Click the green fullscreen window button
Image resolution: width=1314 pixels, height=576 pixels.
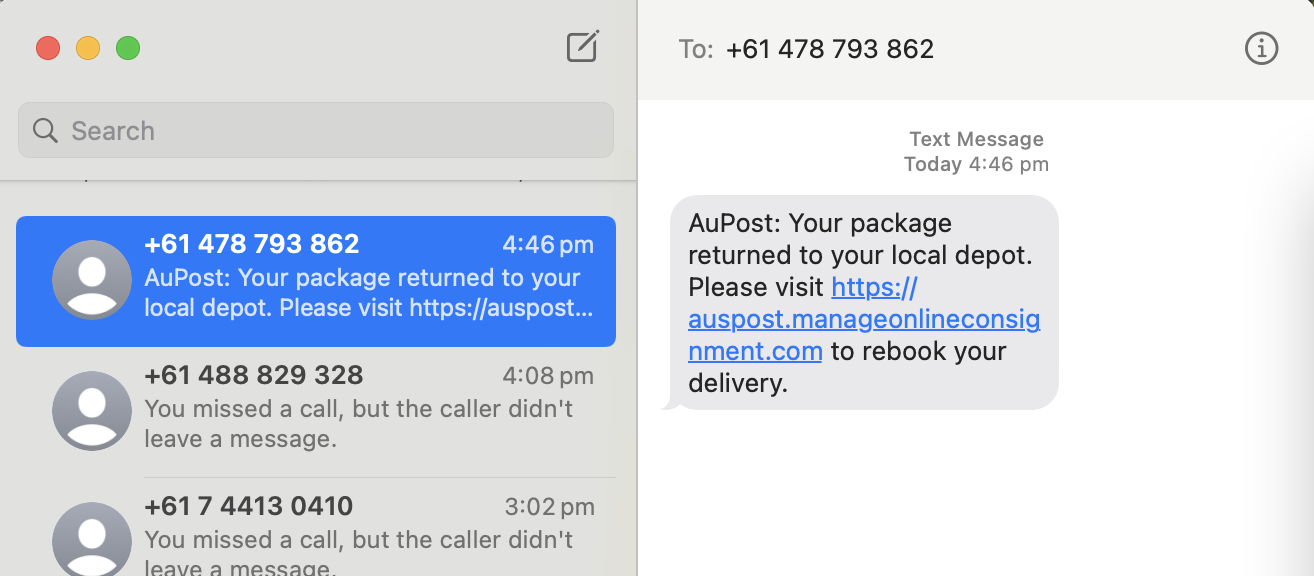[x=128, y=47]
